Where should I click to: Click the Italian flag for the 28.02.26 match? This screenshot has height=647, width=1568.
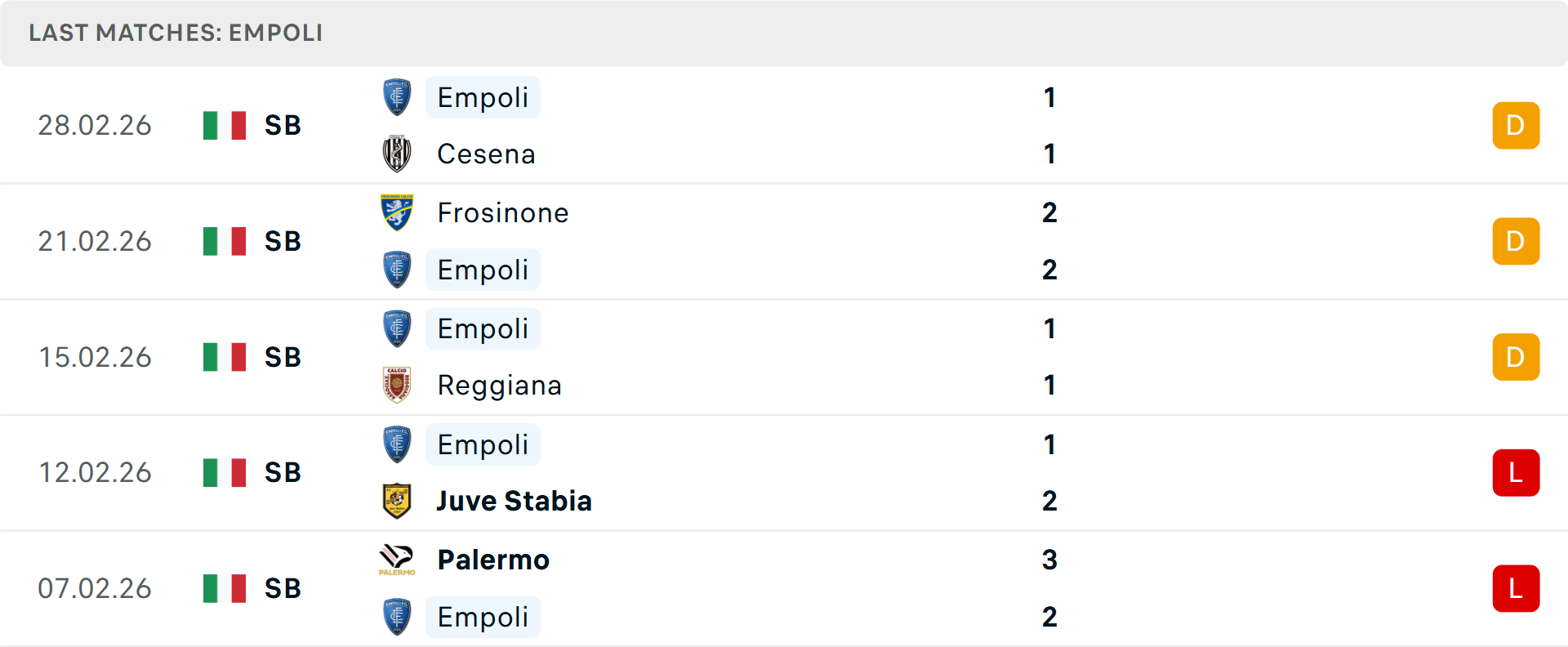tap(225, 125)
